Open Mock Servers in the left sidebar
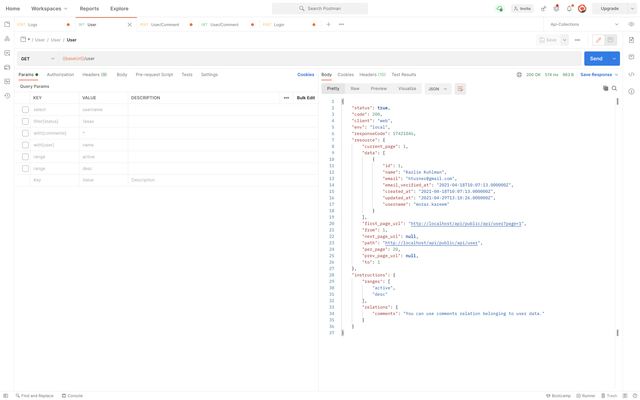 click(x=7, y=67)
